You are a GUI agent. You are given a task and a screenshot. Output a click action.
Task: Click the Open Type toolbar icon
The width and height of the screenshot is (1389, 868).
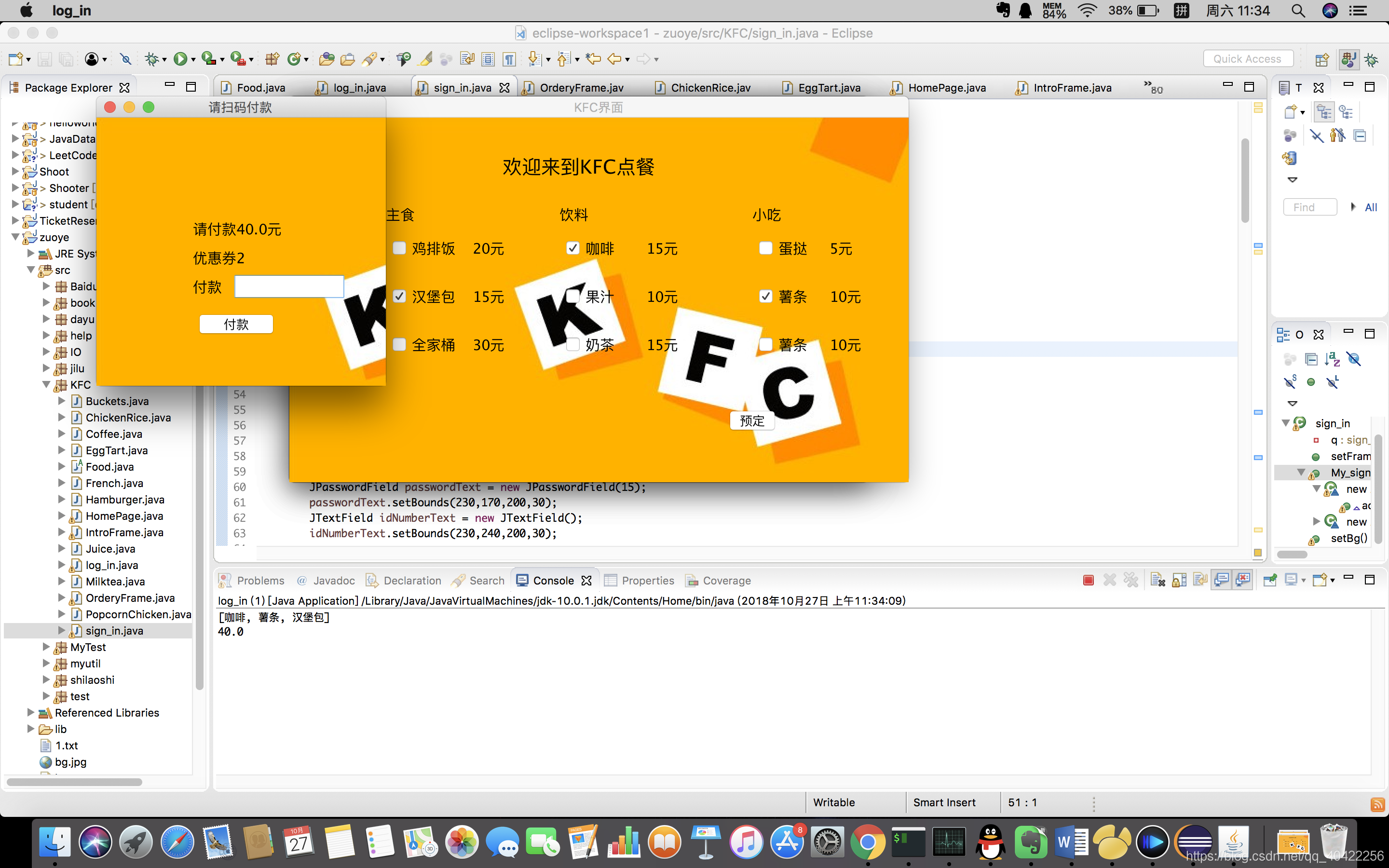[327, 58]
